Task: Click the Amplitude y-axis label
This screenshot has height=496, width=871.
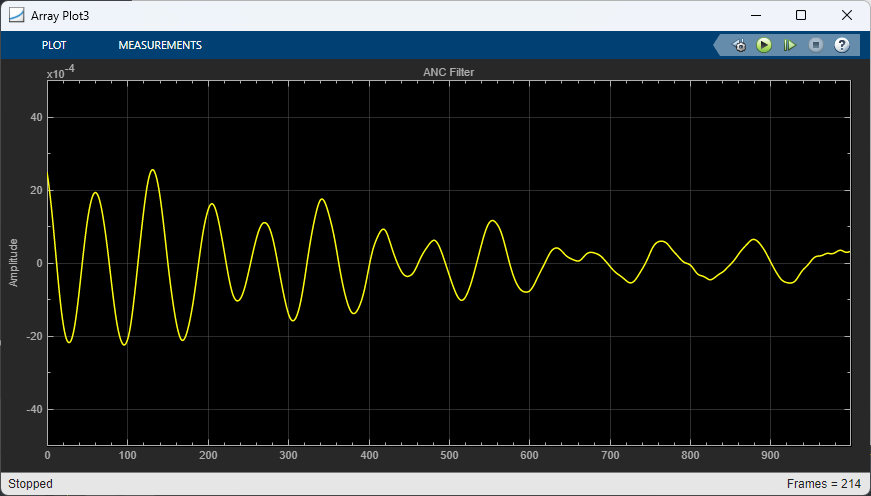Action: (13, 263)
